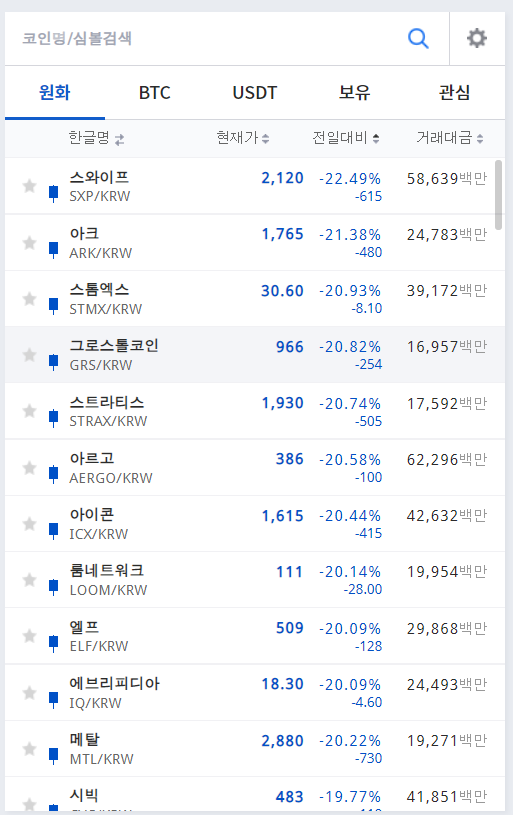
Task: Sort by 현재가 column arrows
Action: pos(266,138)
